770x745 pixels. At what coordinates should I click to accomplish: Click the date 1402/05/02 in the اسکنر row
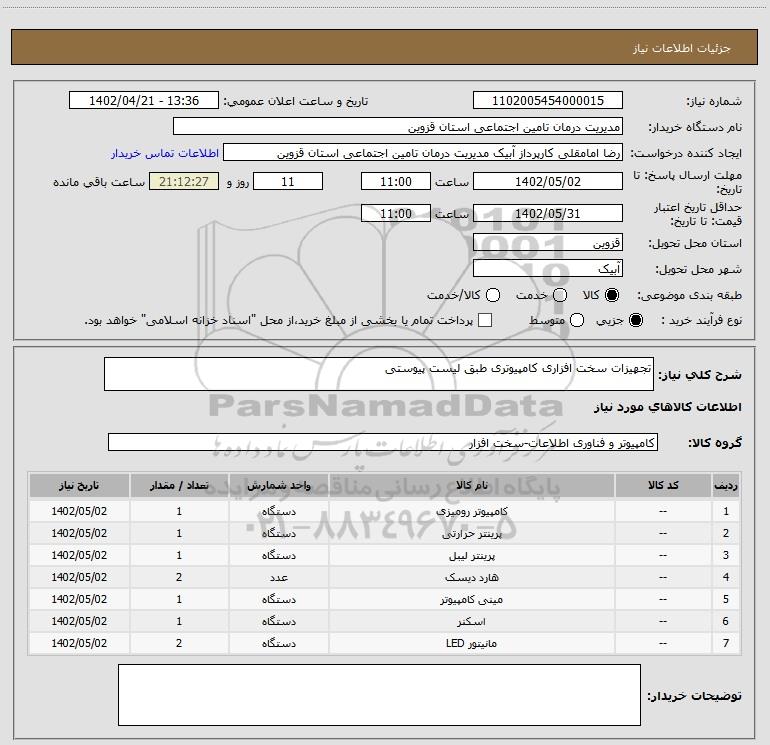(79, 621)
